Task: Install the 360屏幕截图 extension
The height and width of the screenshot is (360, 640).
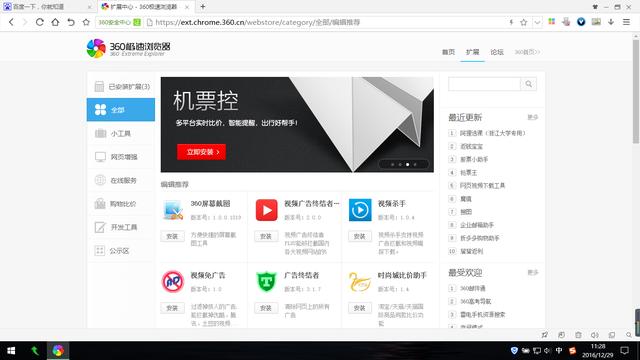Action: pyautogui.click(x=172, y=236)
